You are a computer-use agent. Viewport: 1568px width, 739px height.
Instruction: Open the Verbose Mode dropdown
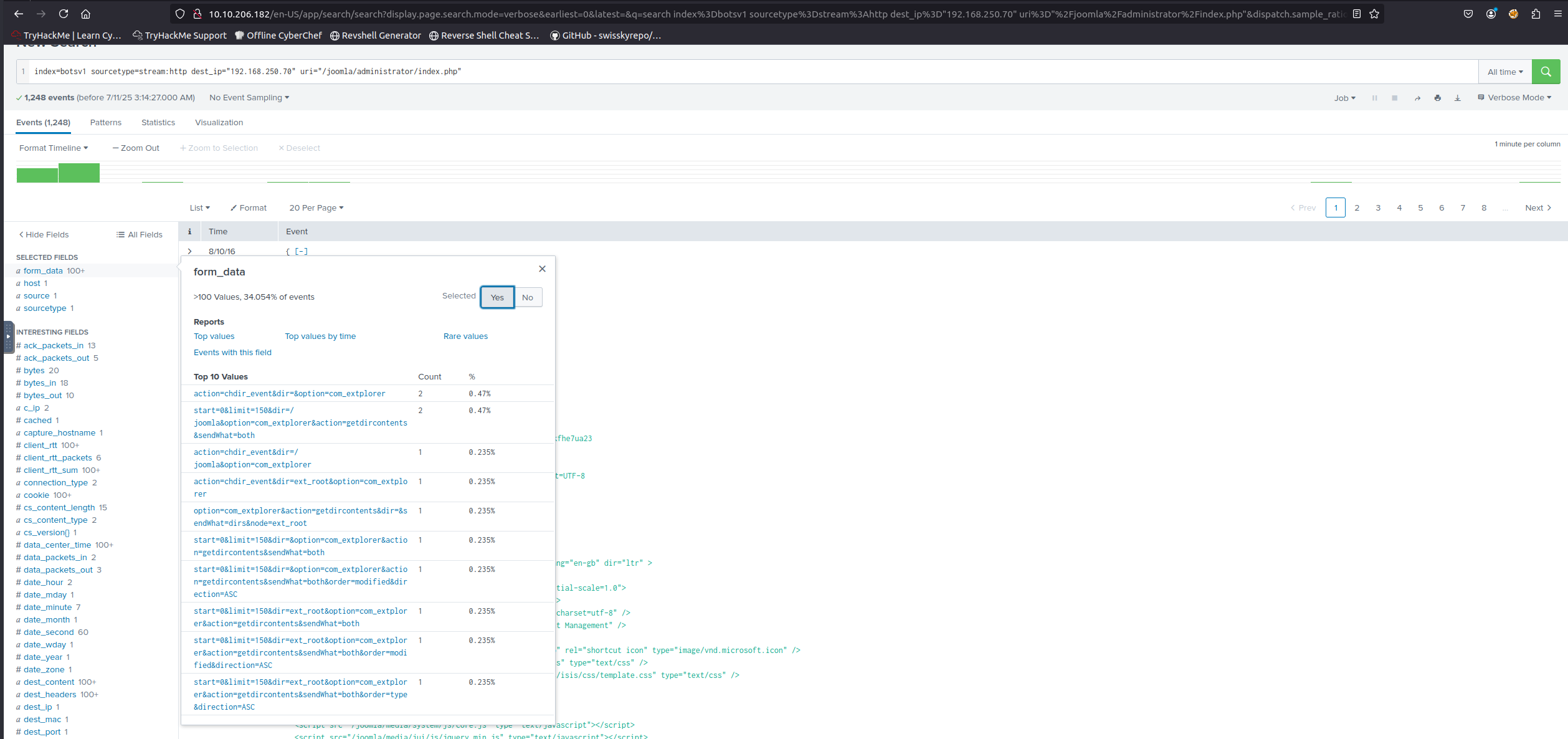[x=1514, y=98]
